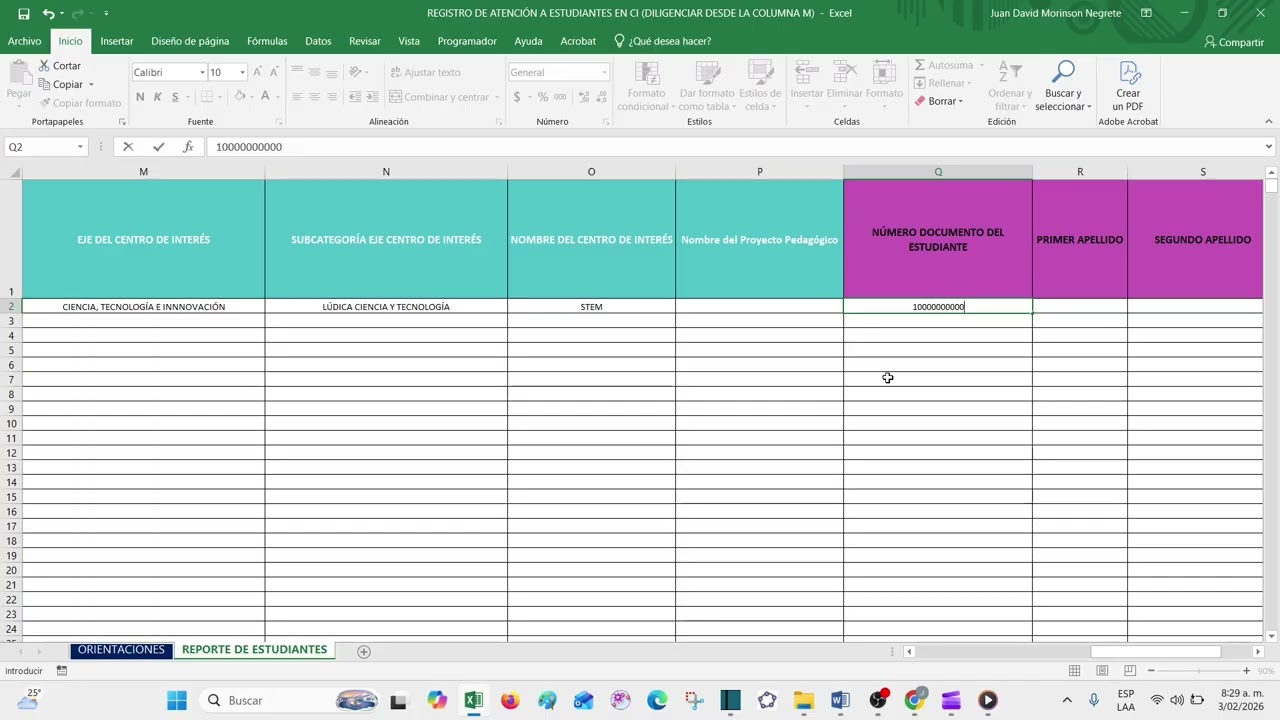Switch to Page Layout view icon
Image resolution: width=1280 pixels, height=720 pixels.
1102,671
